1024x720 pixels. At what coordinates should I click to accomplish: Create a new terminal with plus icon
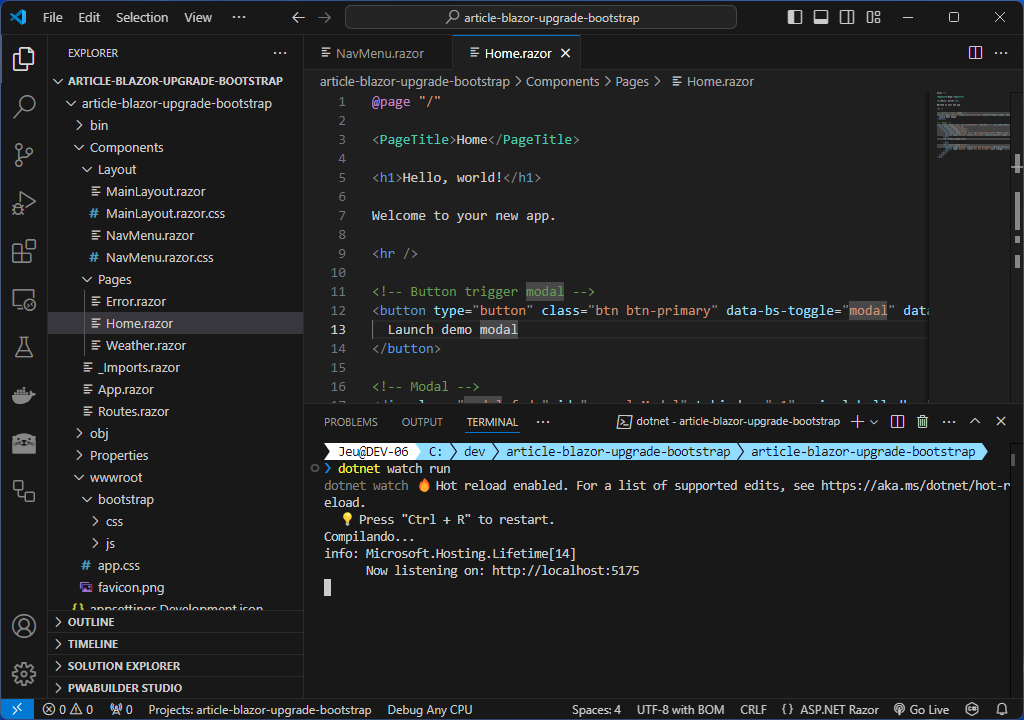coord(857,422)
